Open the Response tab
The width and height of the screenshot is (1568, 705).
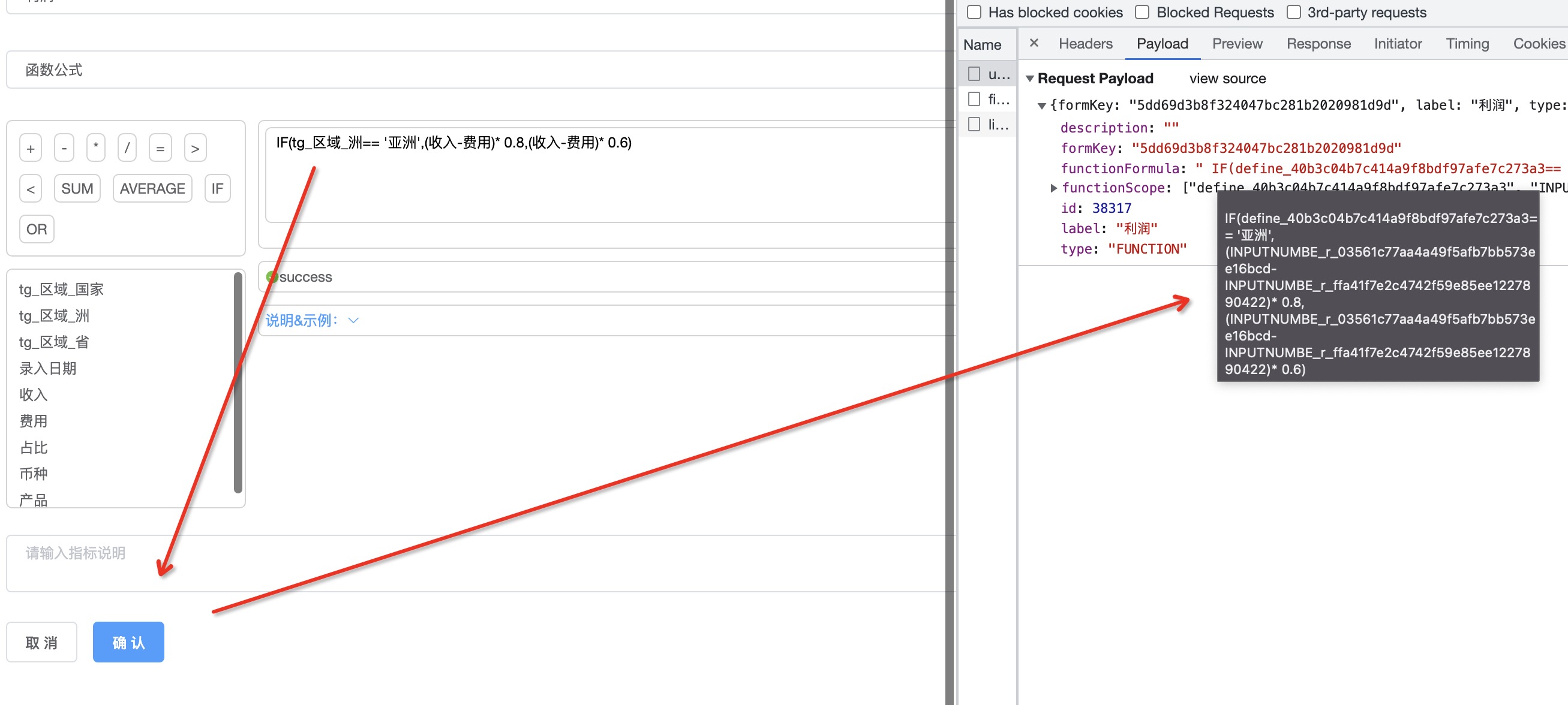(1318, 44)
